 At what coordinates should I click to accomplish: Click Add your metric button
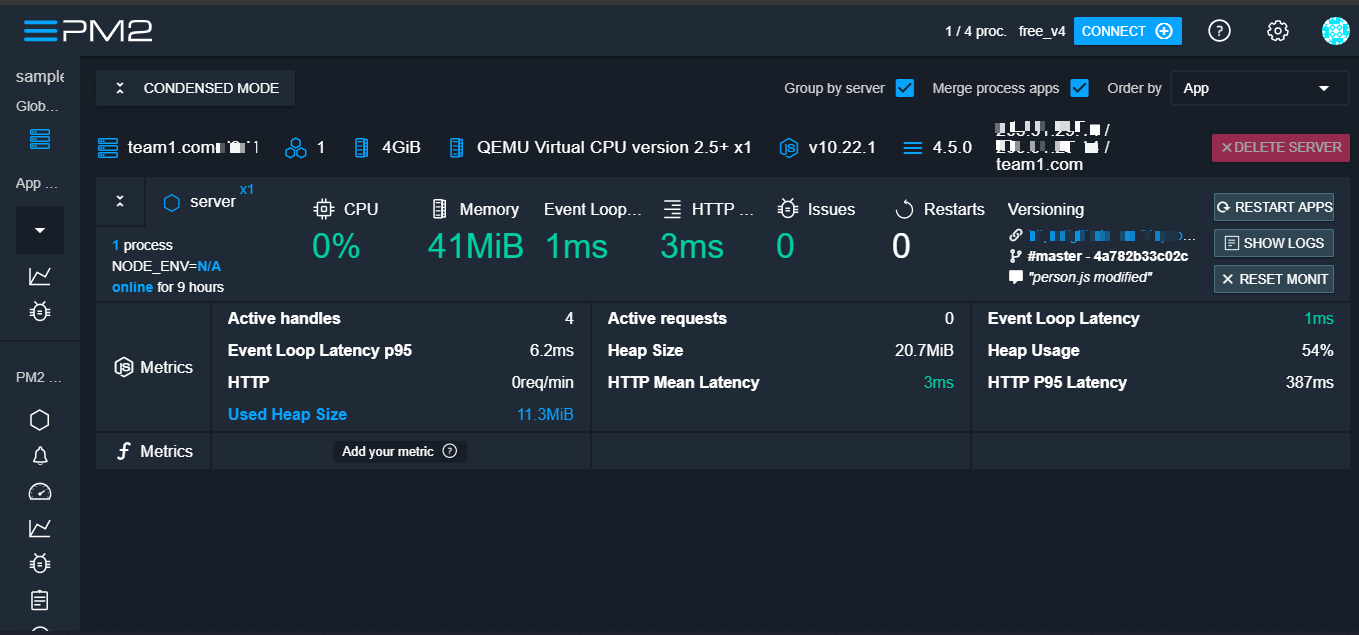[x=400, y=451]
